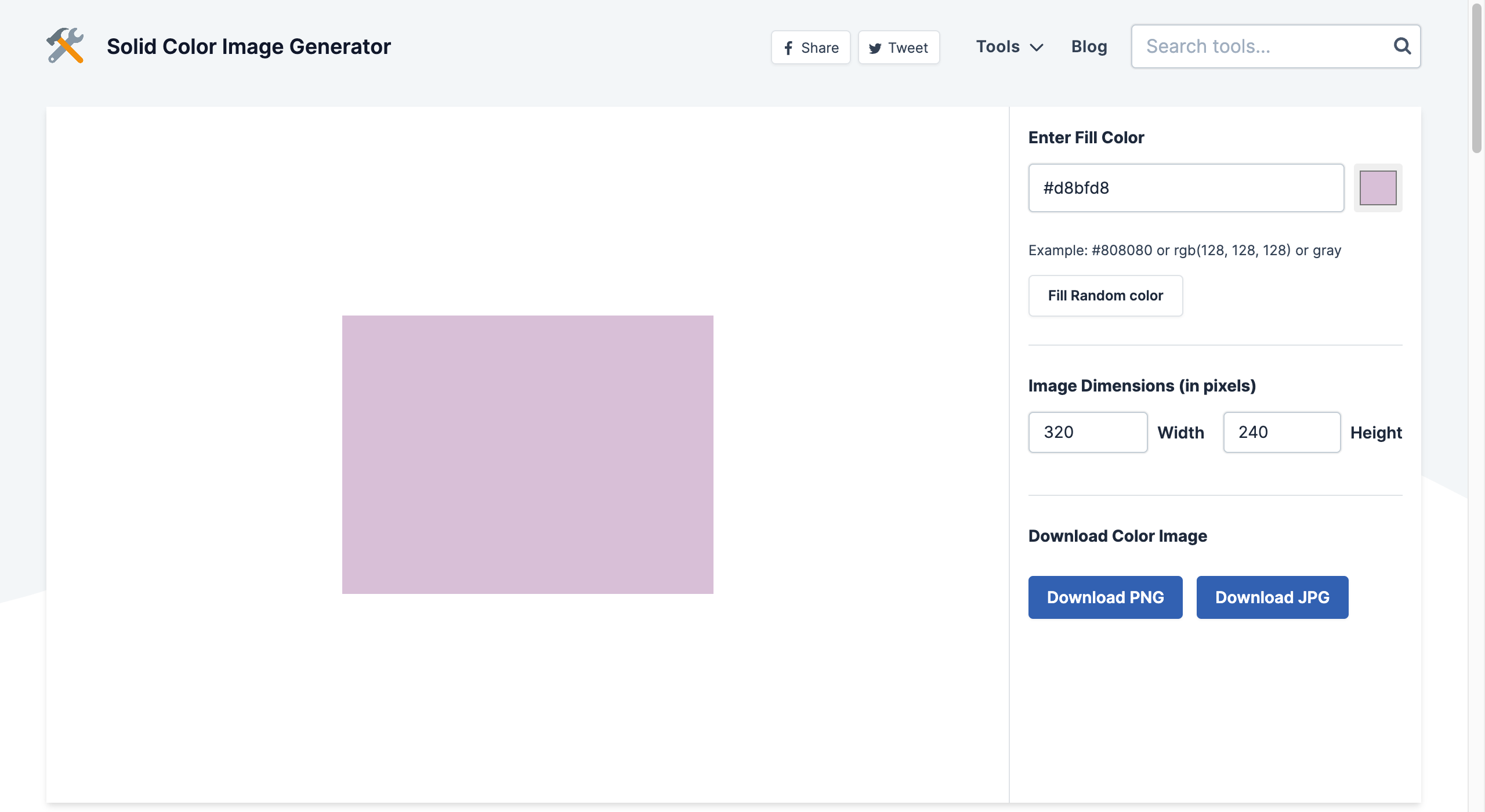Click the hammer and wrench logo icon
This screenshot has width=1485, height=812.
(x=65, y=46)
